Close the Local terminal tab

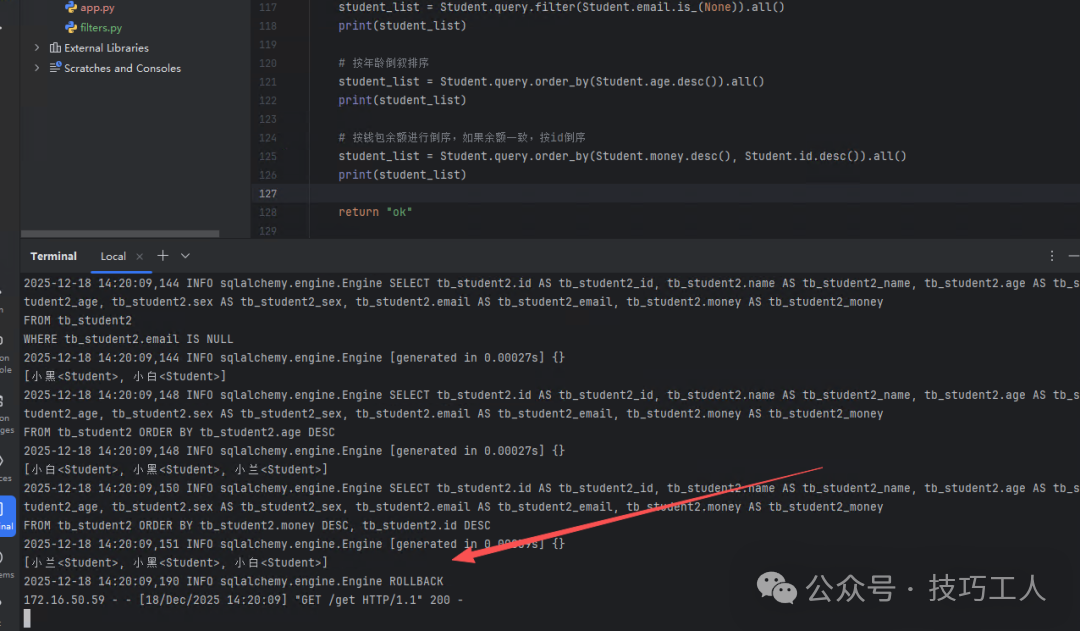(x=140, y=256)
